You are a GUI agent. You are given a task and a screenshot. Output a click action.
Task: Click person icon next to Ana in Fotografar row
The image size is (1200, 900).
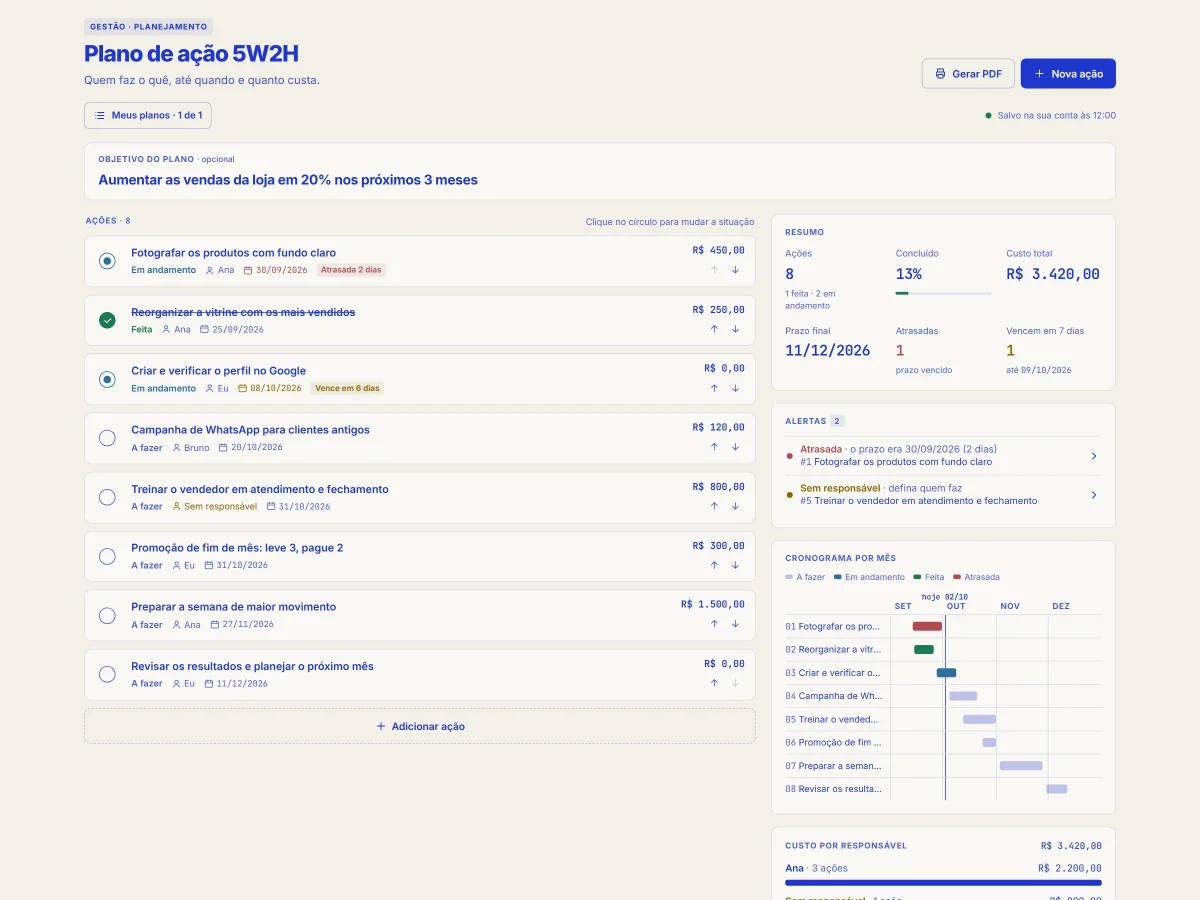click(x=210, y=270)
